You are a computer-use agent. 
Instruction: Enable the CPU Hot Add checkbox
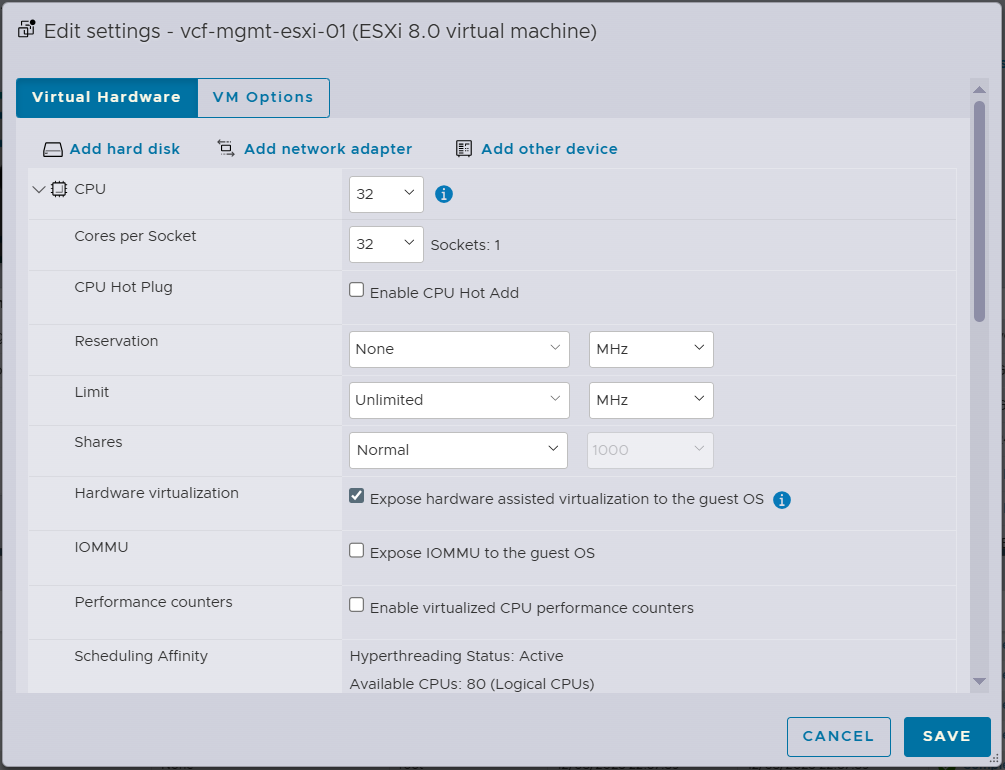pos(357,290)
